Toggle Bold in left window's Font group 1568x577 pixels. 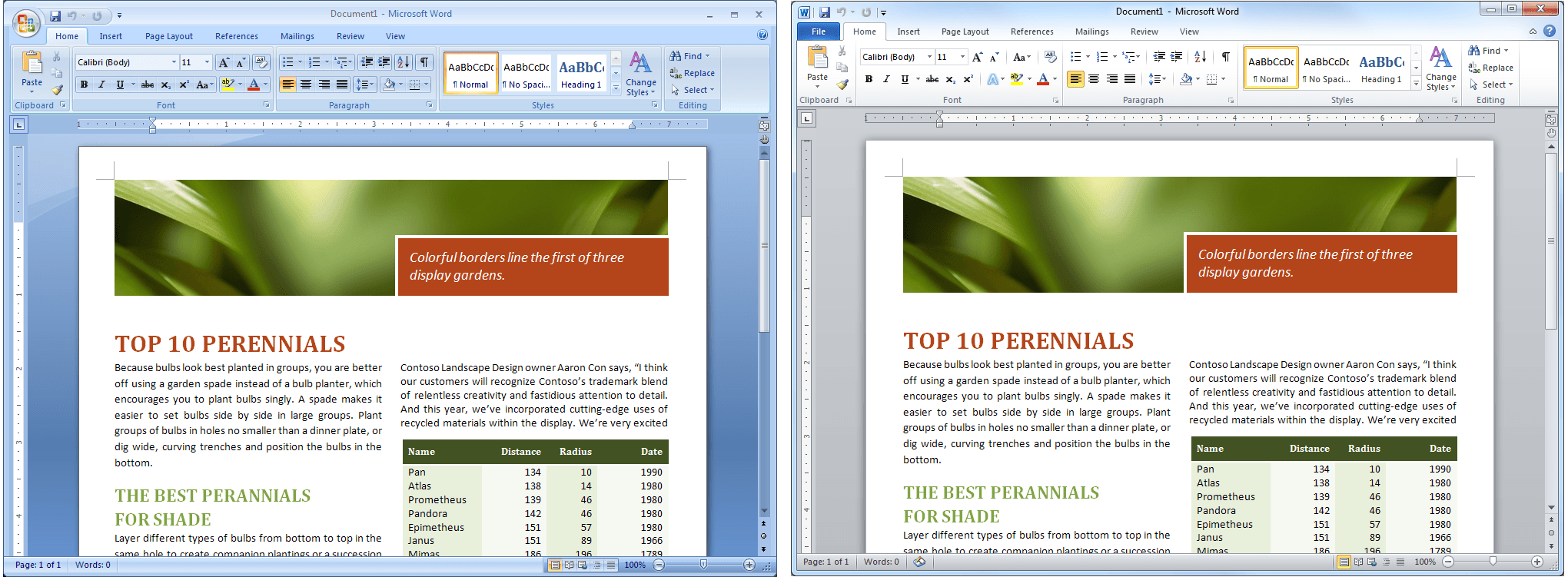tap(84, 85)
